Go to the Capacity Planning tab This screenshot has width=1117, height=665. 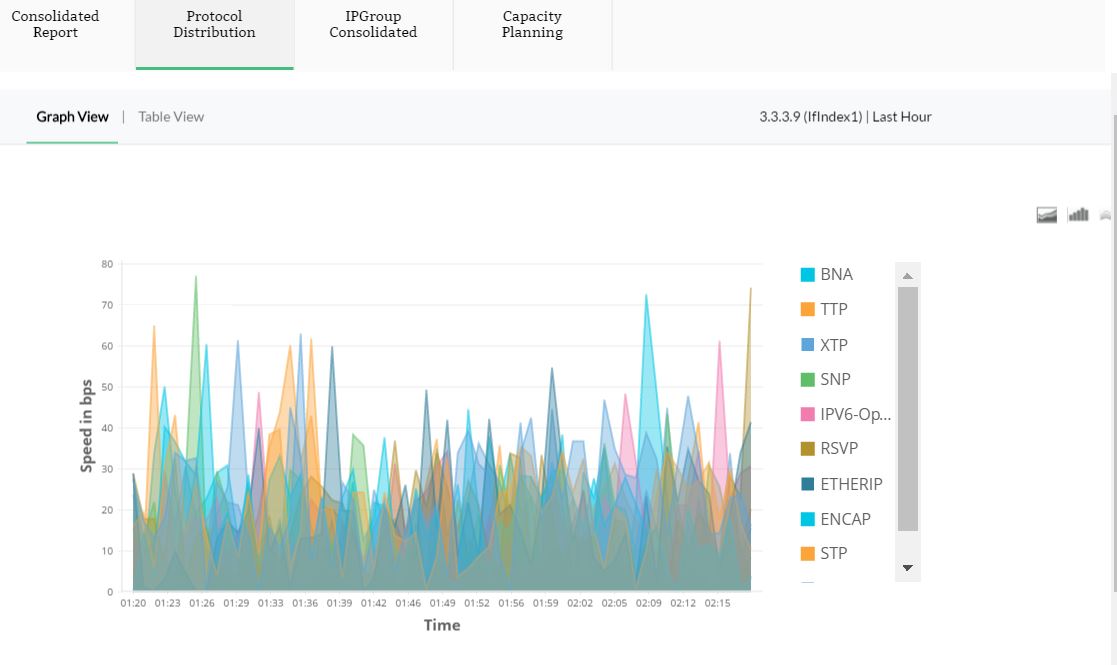pyautogui.click(x=532, y=25)
